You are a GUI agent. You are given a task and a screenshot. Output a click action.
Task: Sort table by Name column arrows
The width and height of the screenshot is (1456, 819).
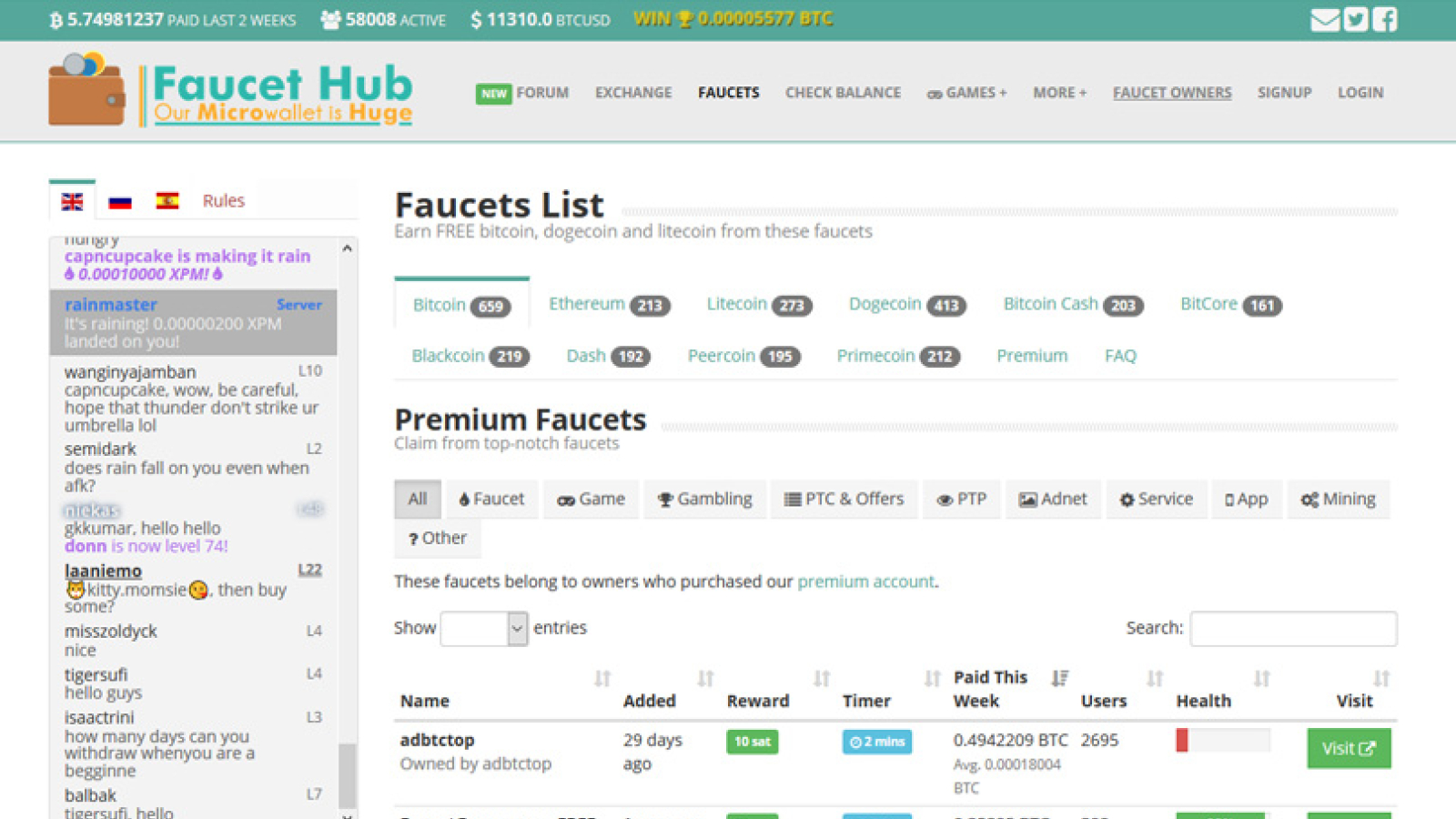coord(602,679)
